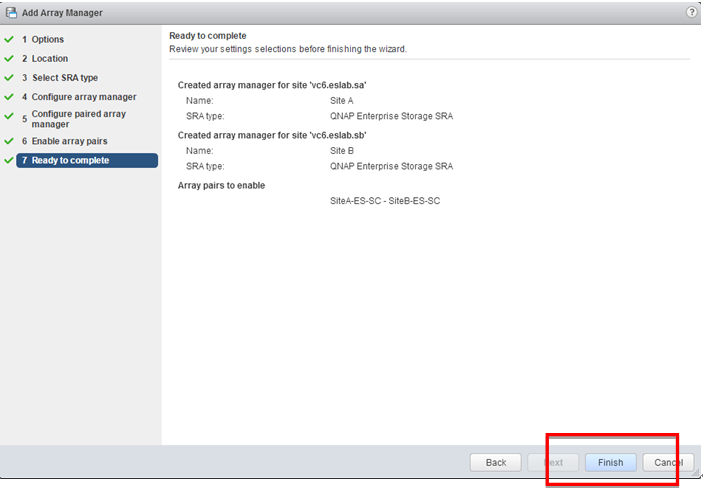
Task: Click the SiteA-ES-SC - SiteB-ES-SC array pair
Action: click(x=385, y=201)
